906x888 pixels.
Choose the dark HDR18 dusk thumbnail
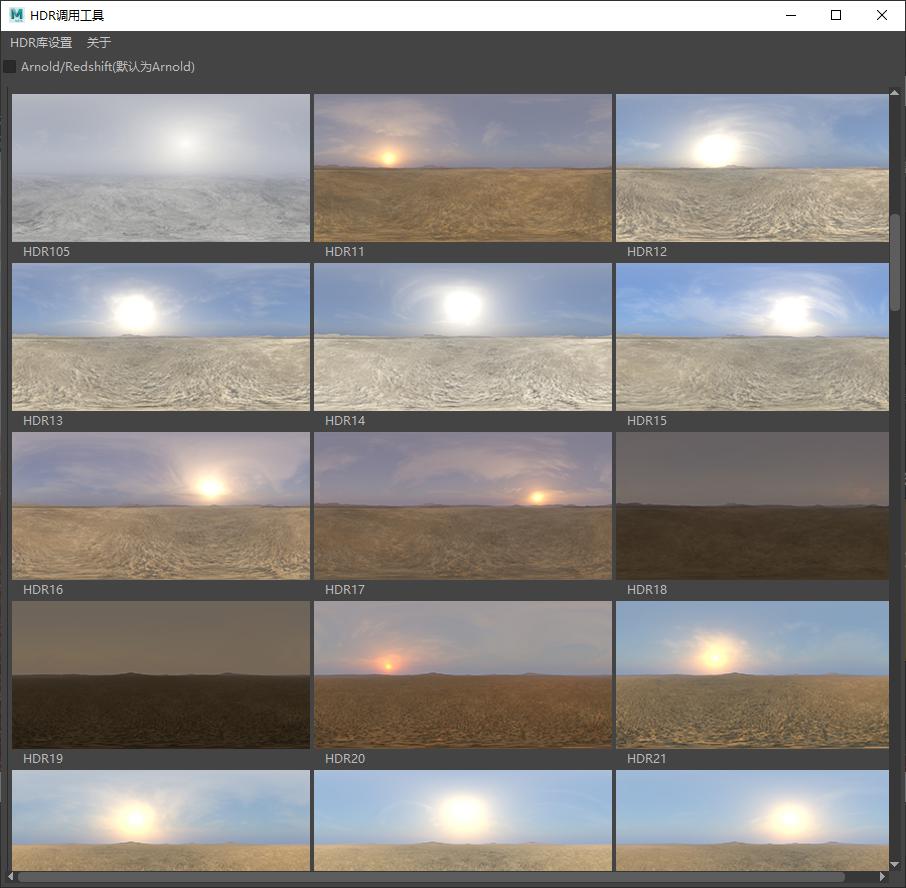click(x=751, y=506)
